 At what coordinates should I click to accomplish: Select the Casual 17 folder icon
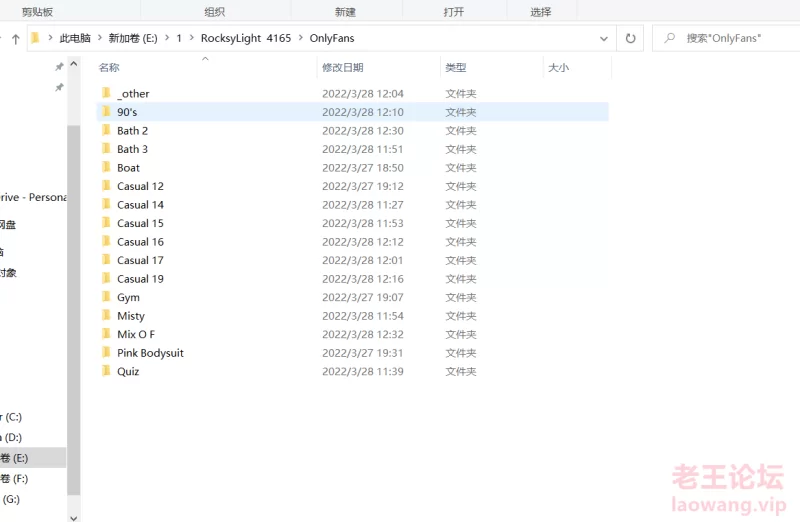click(106, 260)
